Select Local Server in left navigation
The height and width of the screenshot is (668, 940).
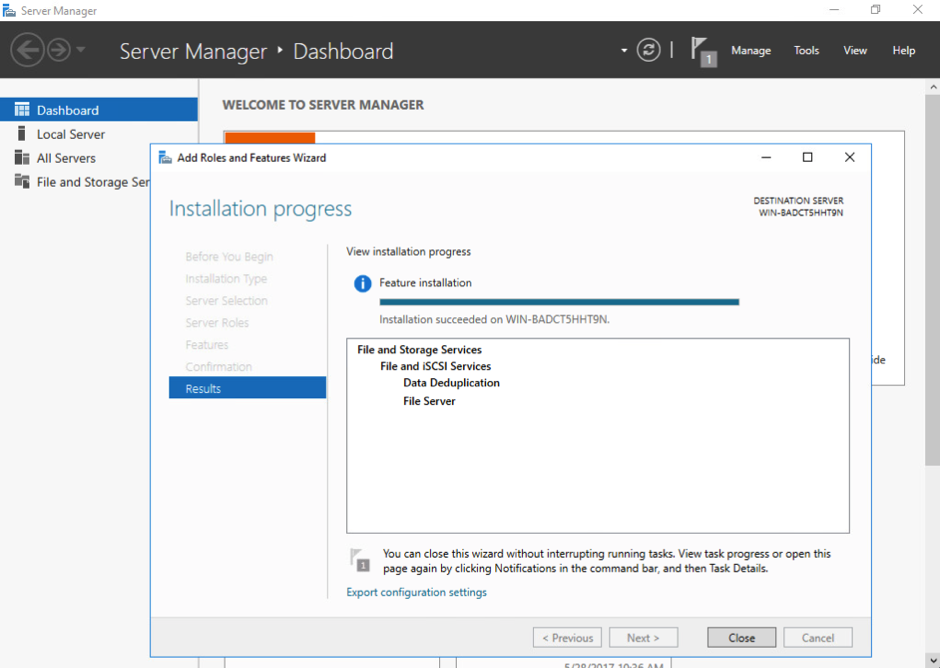(99, 134)
